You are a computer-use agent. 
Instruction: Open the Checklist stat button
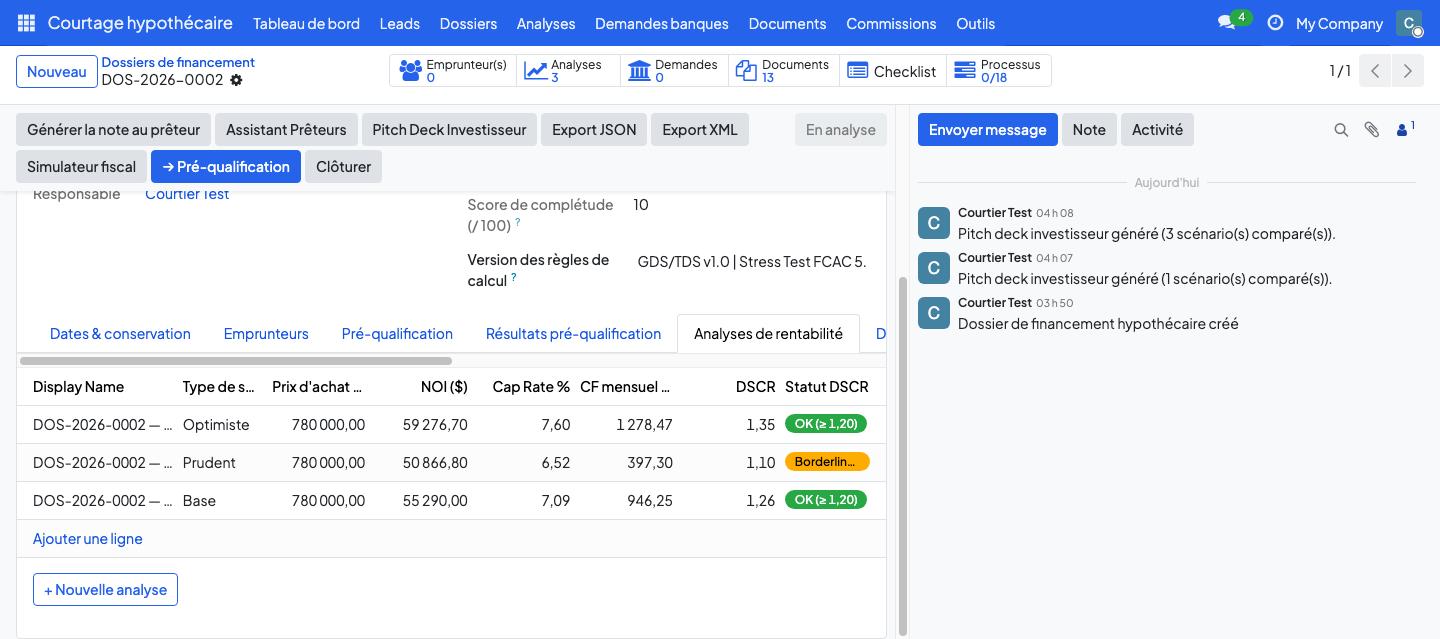[x=892, y=71]
